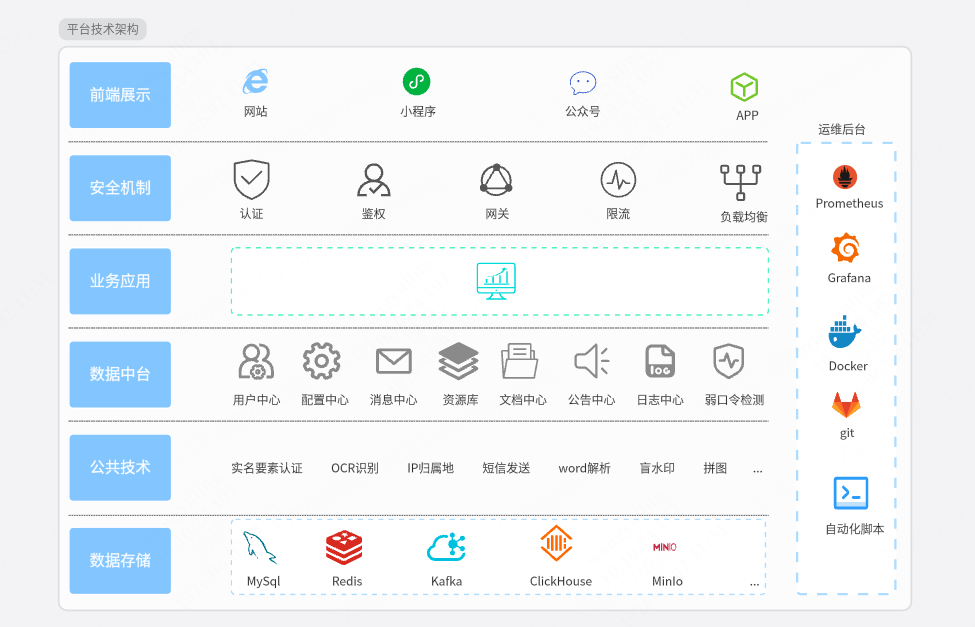Open the 文档中心 folder icon
The height and width of the screenshot is (627, 975).
[x=519, y=361]
